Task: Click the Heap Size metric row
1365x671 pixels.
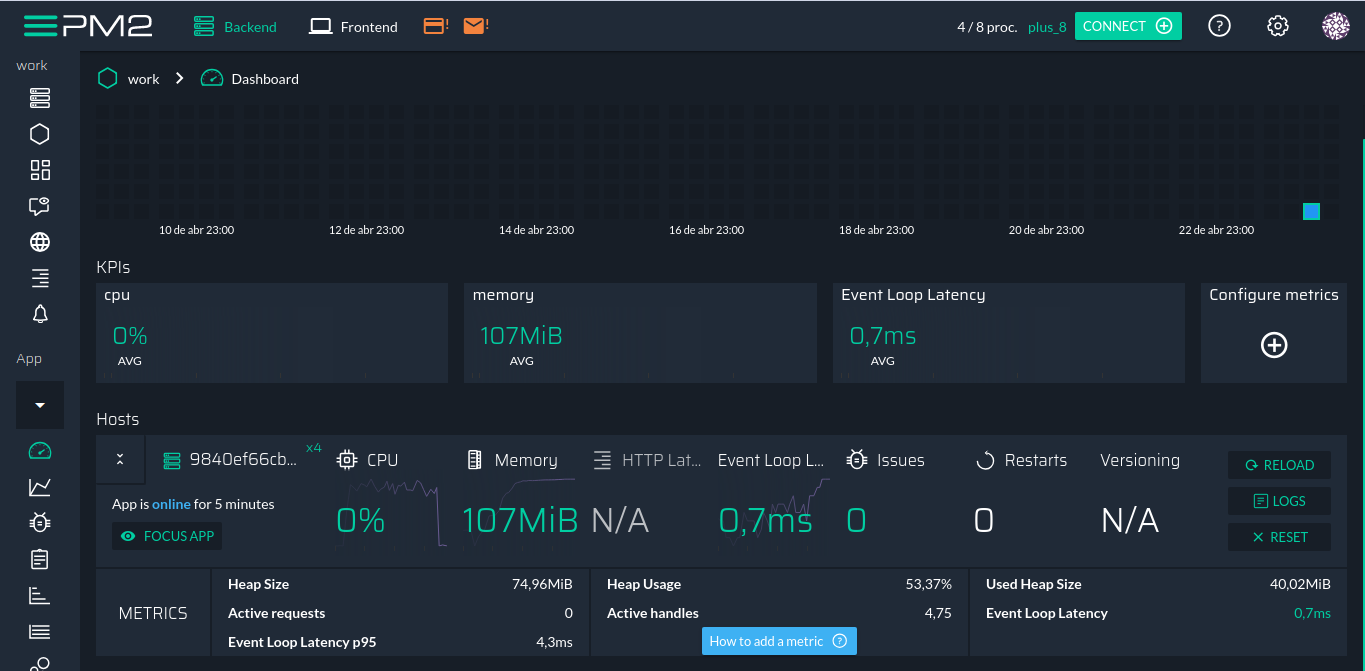Action: 400,584
